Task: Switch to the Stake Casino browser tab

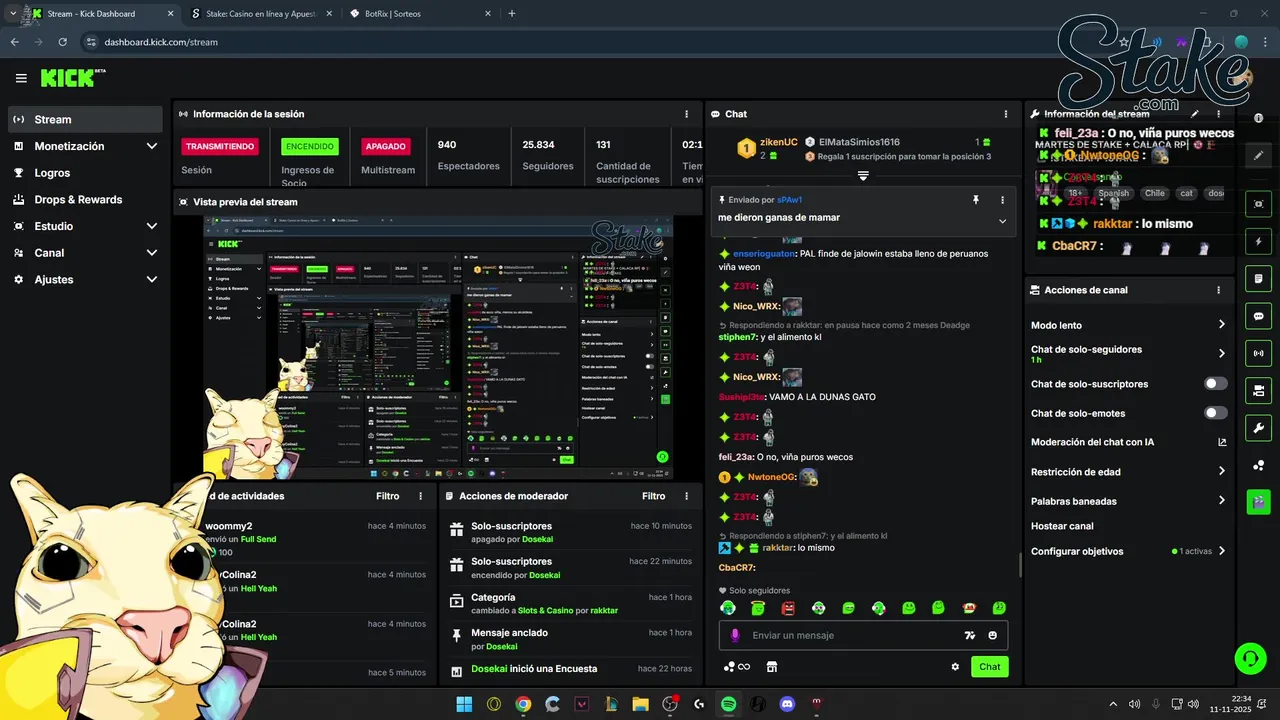Action: tap(261, 14)
